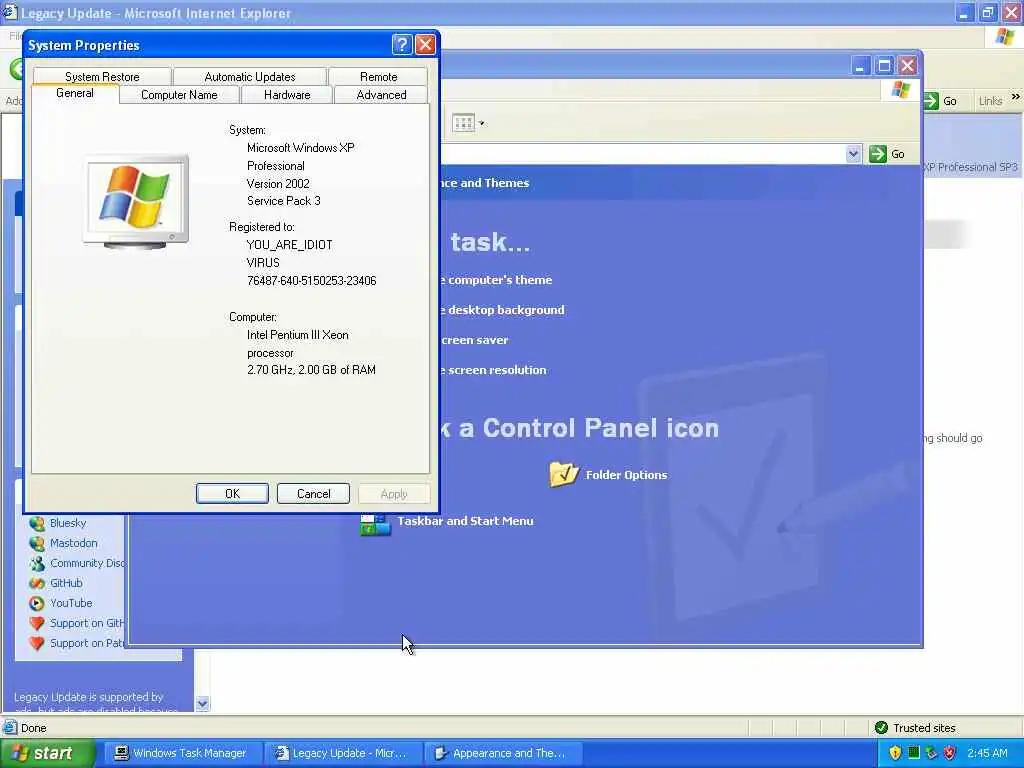Viewport: 1024px width, 768px height.
Task: Click the Control Panel address bar field
Action: tap(643, 154)
